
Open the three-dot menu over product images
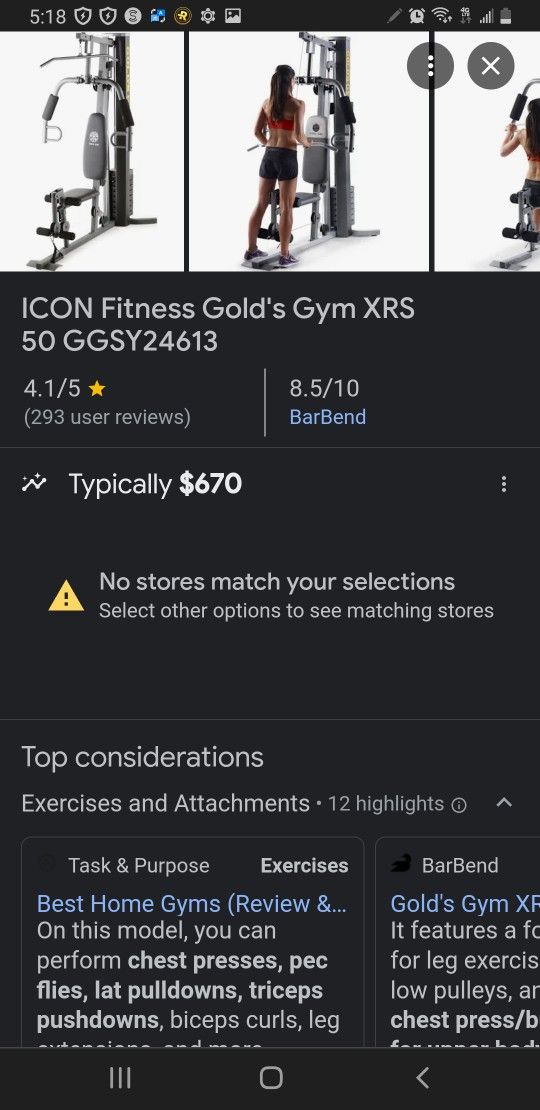(430, 66)
